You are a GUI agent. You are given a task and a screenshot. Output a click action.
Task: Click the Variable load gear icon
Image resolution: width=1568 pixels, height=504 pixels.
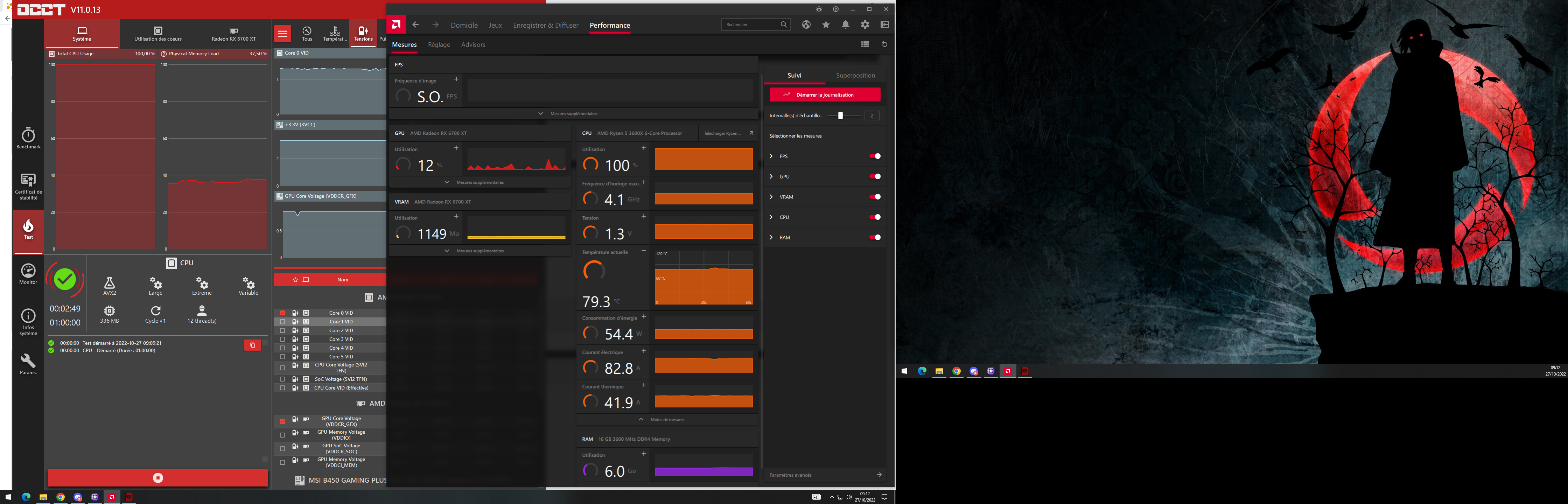click(248, 282)
